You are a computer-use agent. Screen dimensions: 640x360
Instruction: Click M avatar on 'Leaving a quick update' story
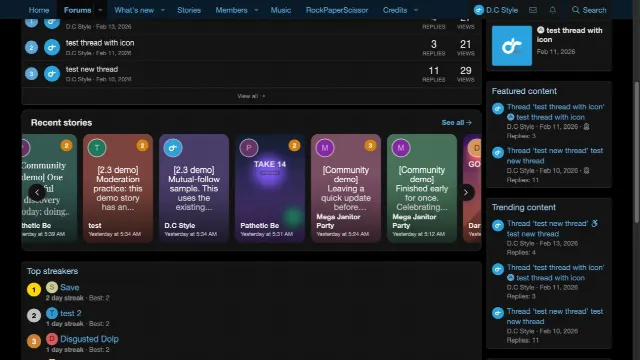click(325, 148)
